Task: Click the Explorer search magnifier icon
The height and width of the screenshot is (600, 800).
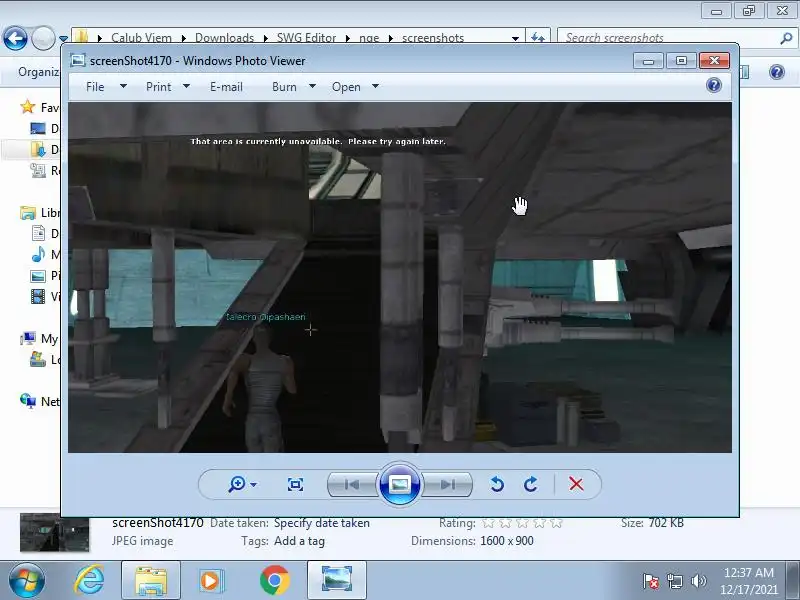Action: [786, 38]
